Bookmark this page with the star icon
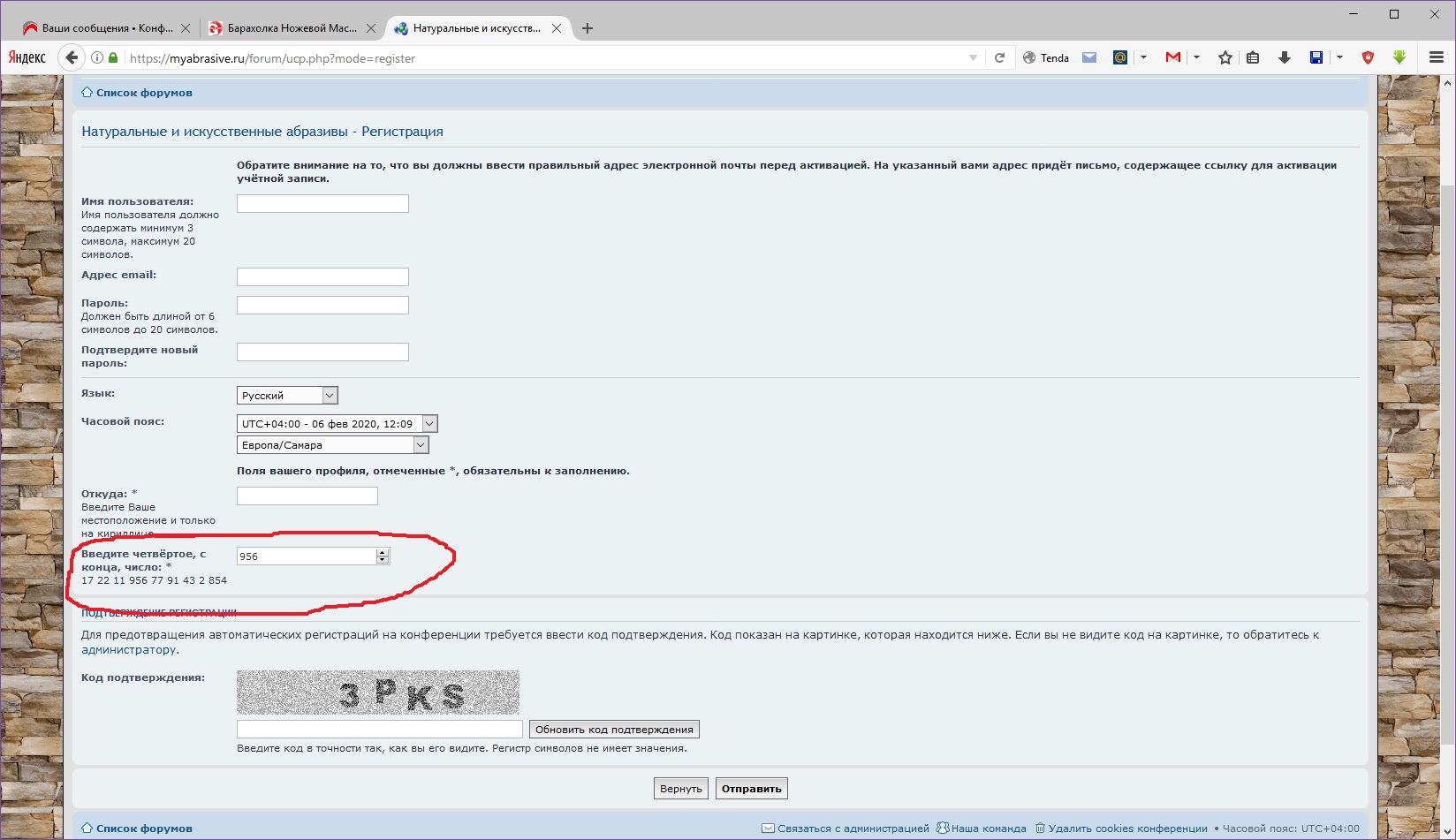 [x=1225, y=57]
